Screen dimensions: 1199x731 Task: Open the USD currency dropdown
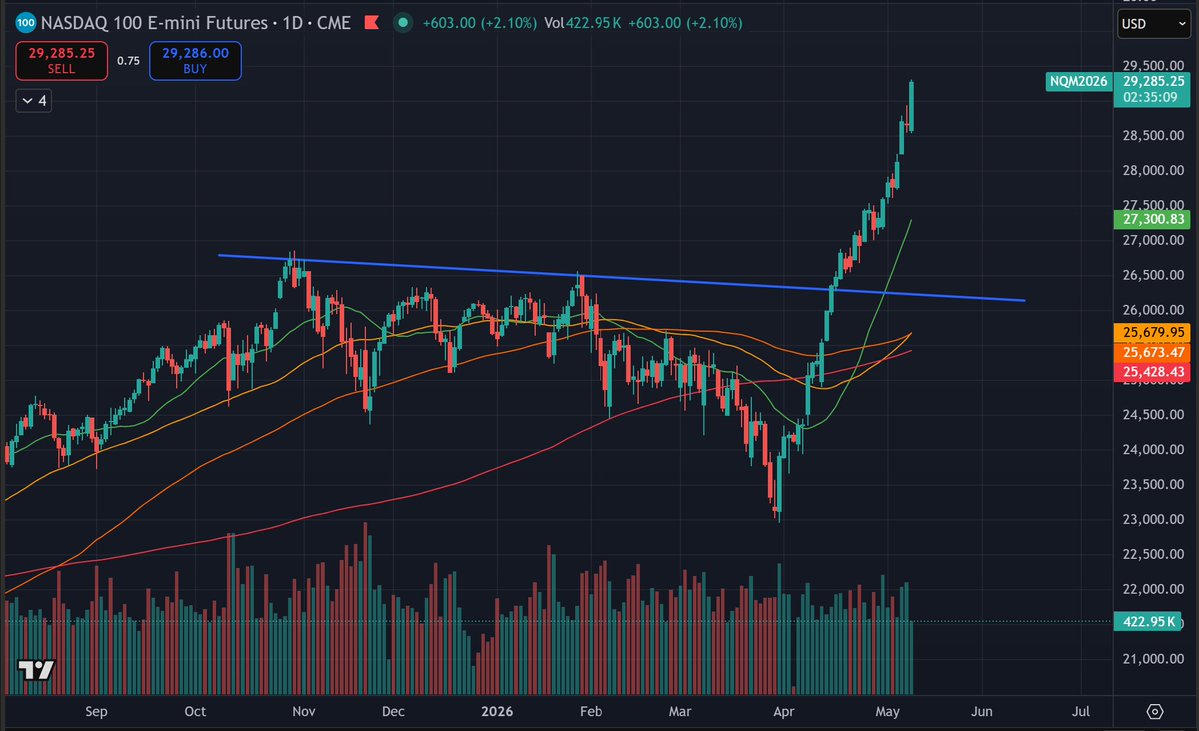(x=1153, y=24)
